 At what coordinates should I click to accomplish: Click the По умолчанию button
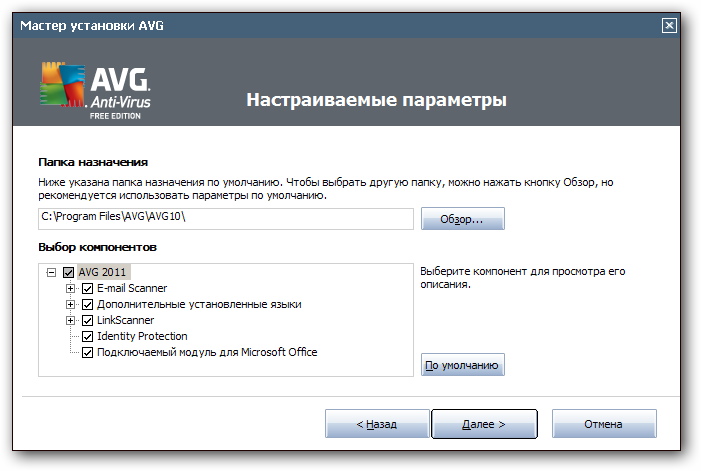[463, 365]
